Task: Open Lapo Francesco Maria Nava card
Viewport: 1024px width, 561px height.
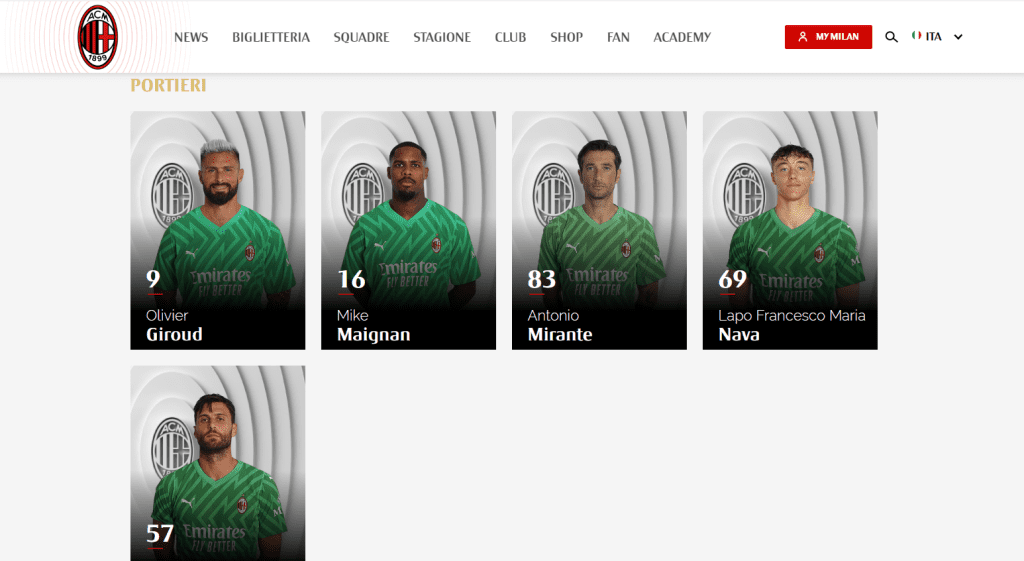Action: tap(790, 231)
